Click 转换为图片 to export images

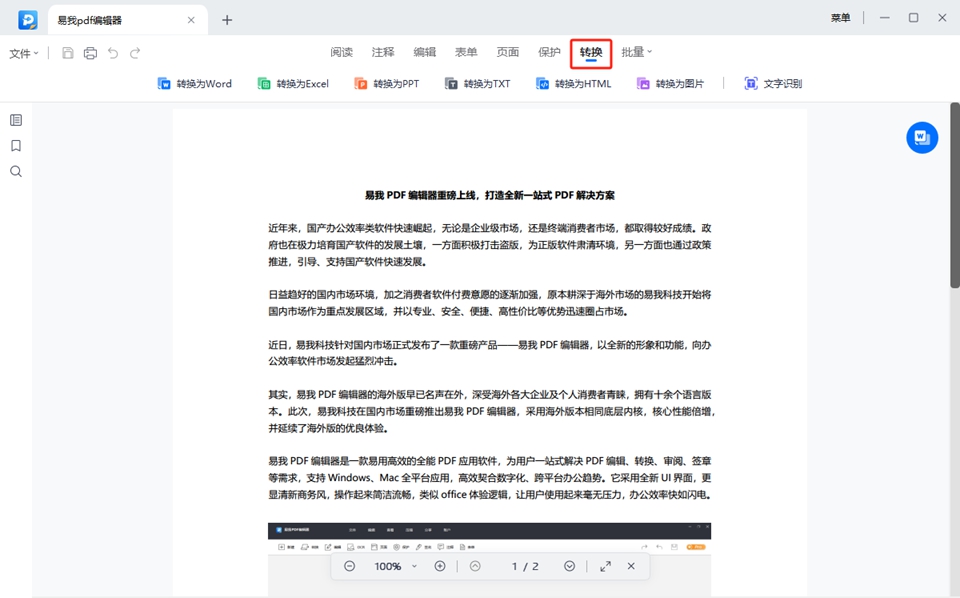click(x=670, y=84)
